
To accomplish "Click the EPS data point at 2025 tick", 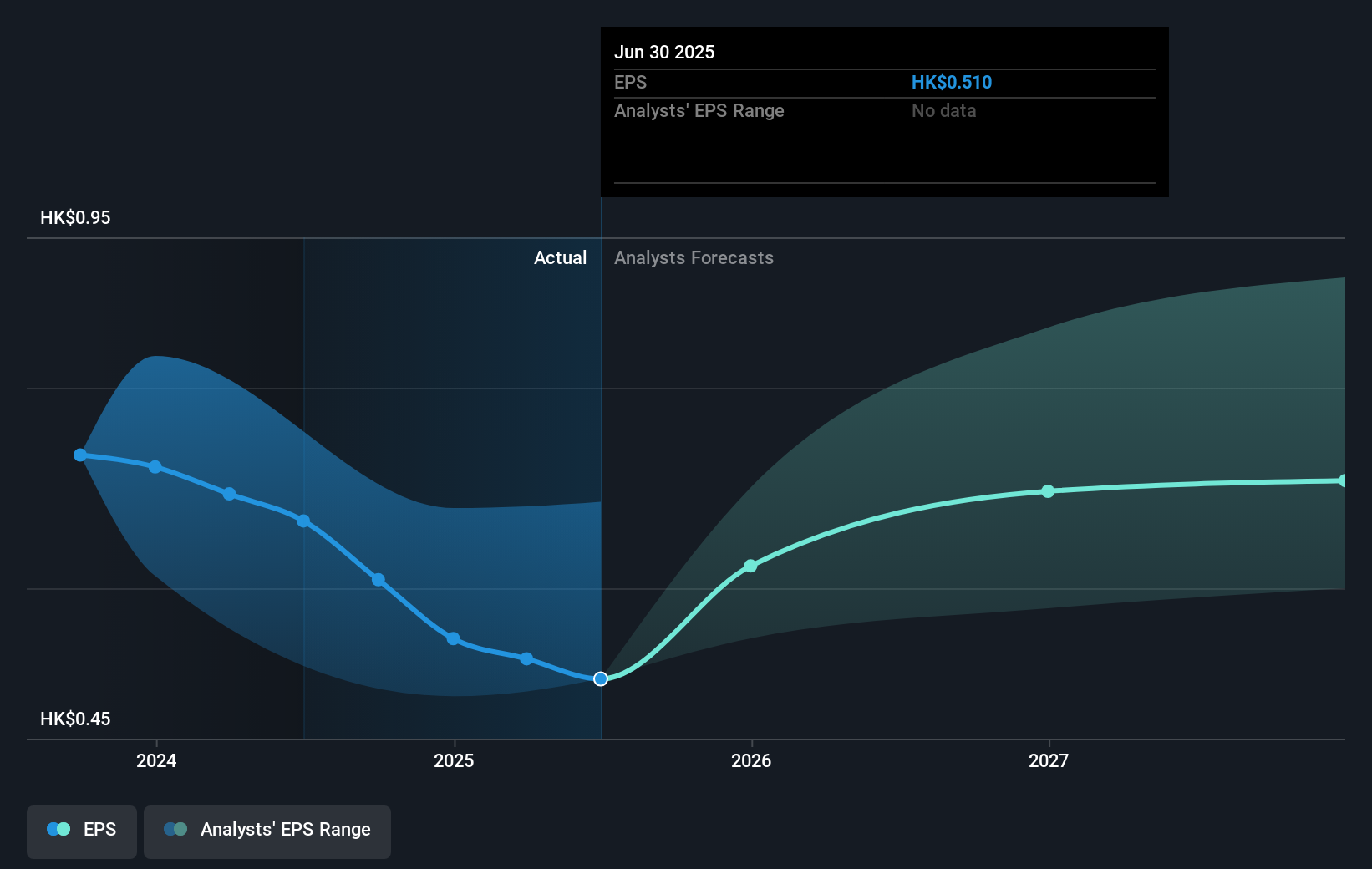I will coord(453,638).
